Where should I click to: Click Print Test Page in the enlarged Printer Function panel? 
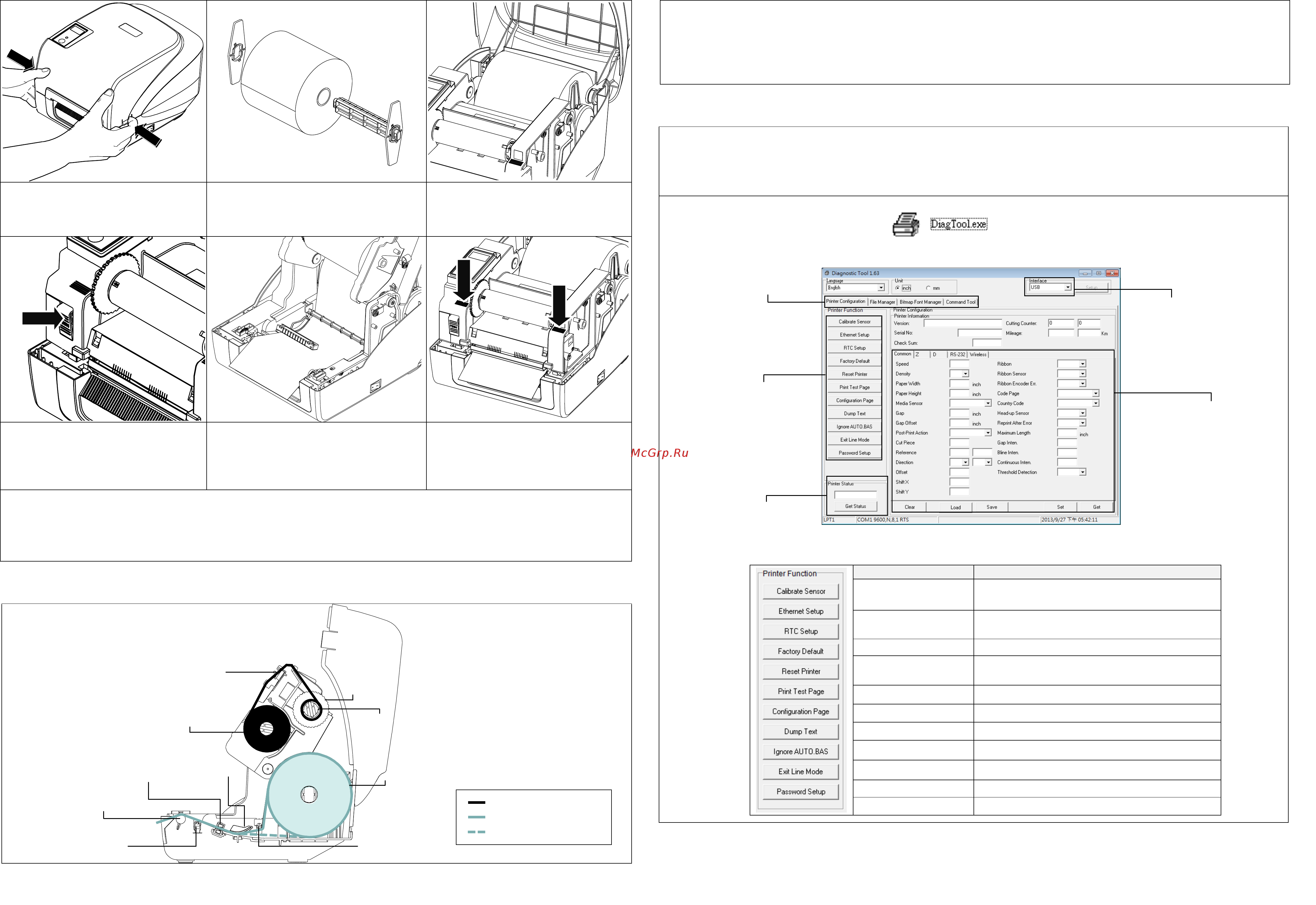(x=801, y=692)
